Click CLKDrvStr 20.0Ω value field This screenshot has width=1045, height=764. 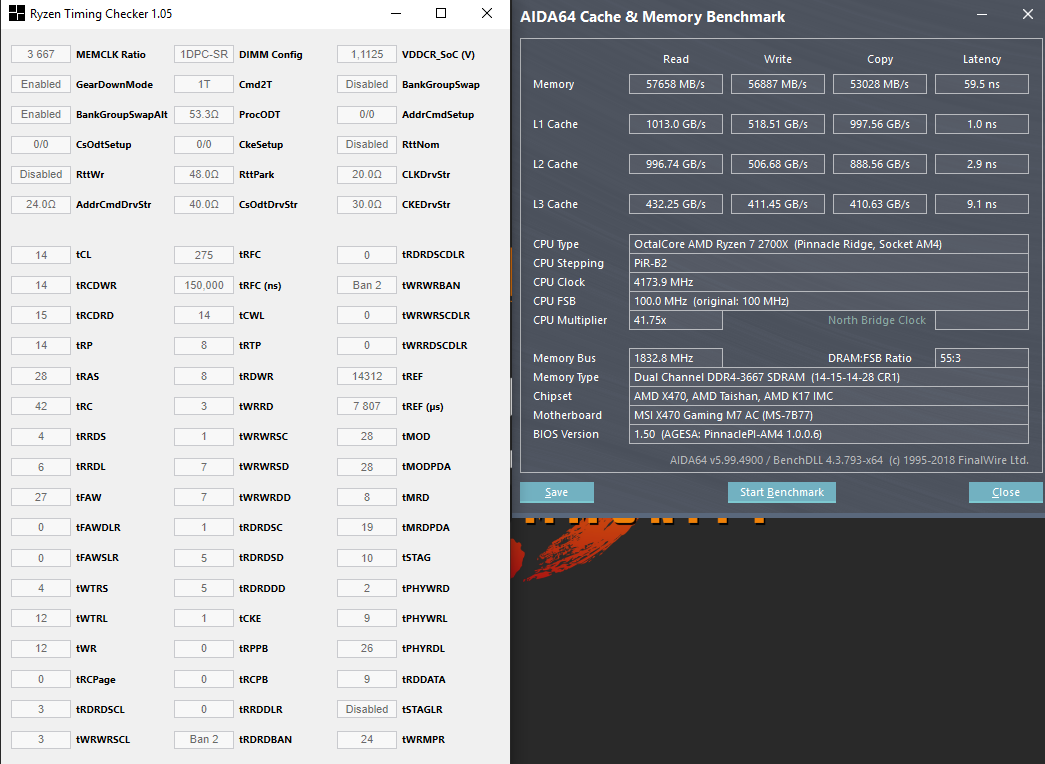click(x=367, y=174)
